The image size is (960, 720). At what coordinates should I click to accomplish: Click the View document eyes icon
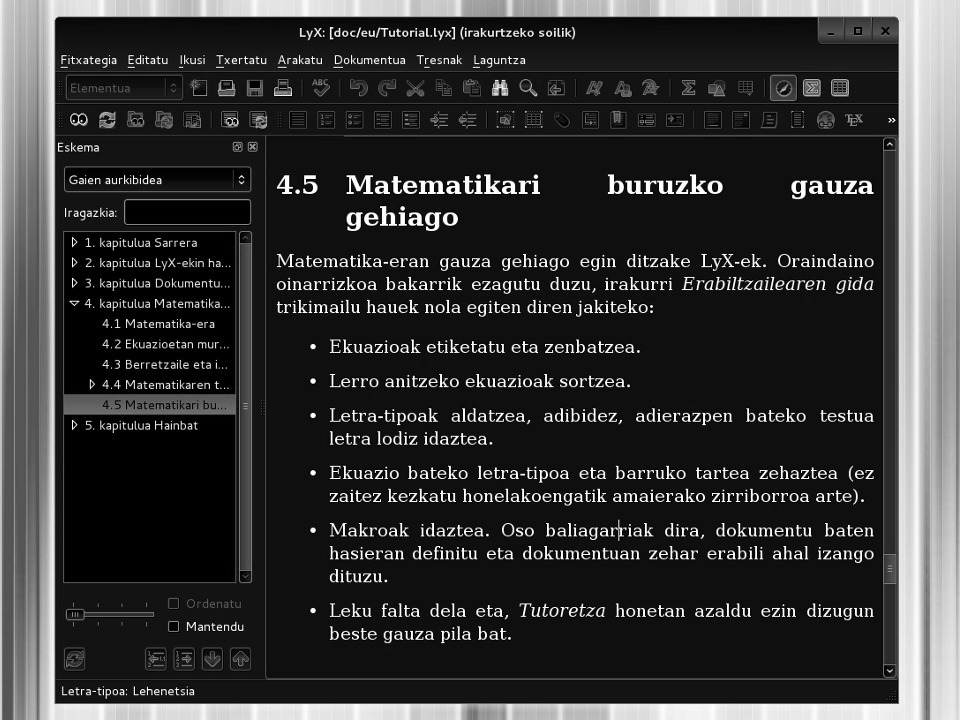click(79, 120)
